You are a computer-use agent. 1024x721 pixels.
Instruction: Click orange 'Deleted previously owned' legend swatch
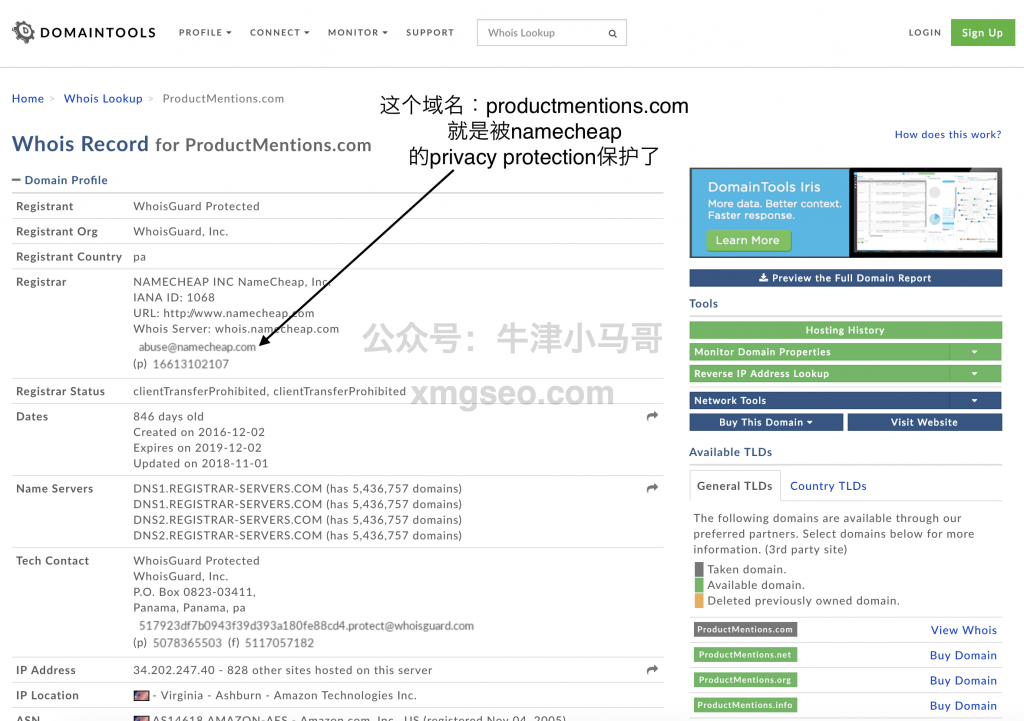(699, 600)
